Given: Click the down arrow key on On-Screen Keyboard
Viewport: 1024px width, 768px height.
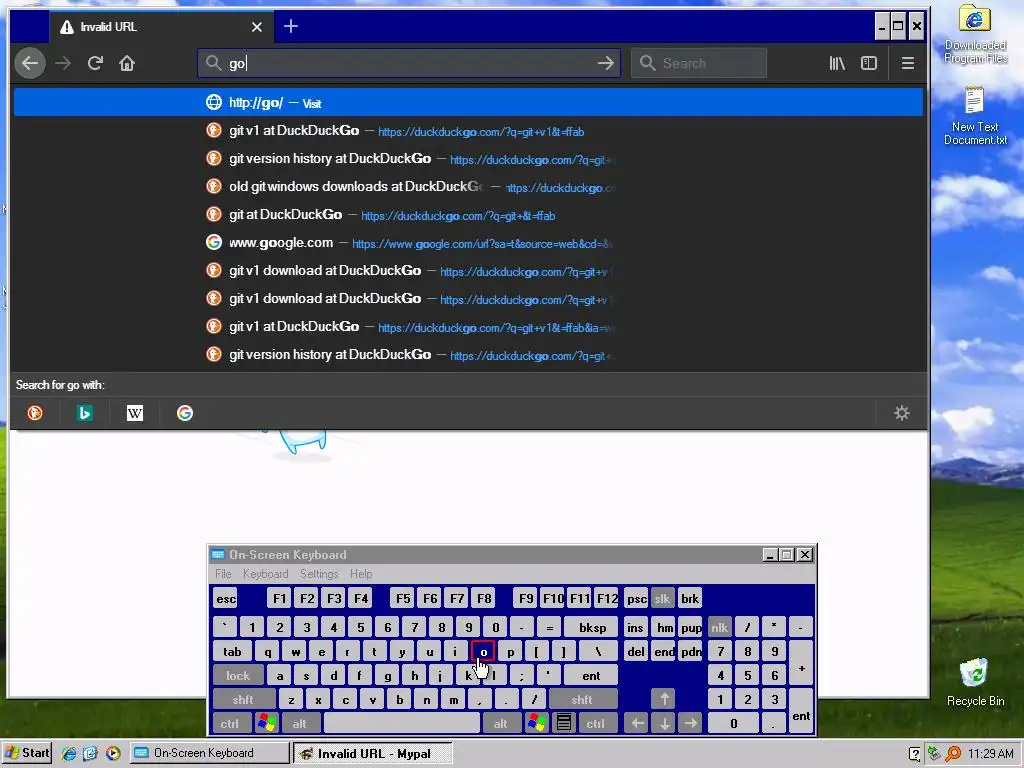Looking at the screenshot, I should (664, 723).
